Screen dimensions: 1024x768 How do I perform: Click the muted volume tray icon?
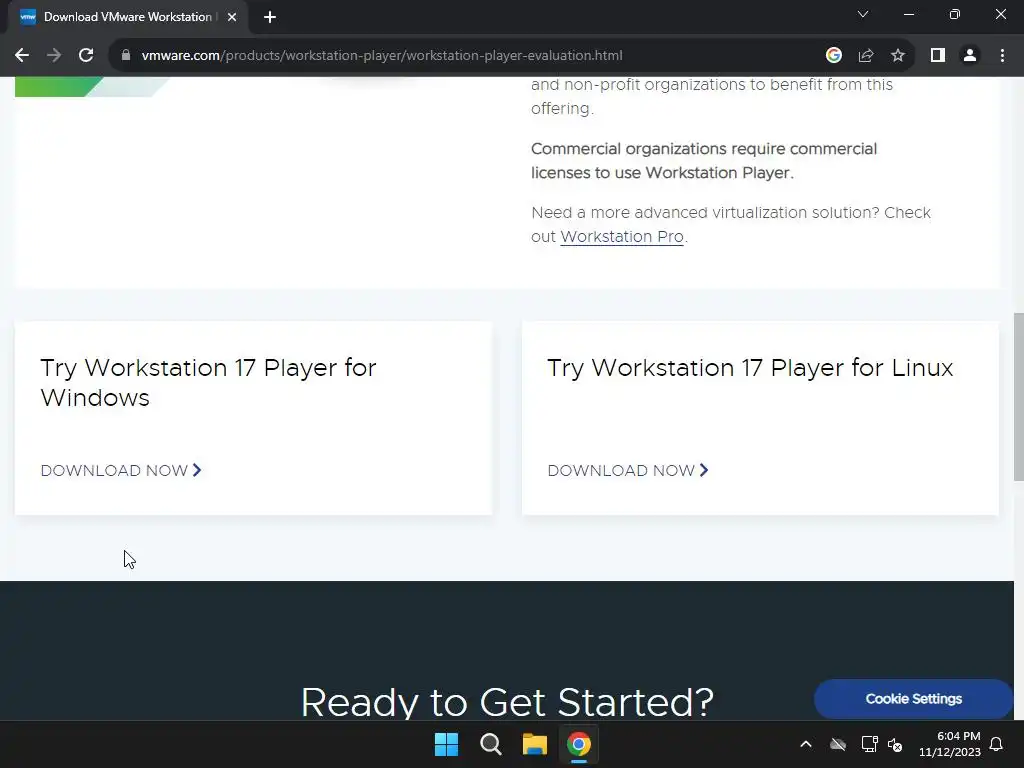[895, 744]
